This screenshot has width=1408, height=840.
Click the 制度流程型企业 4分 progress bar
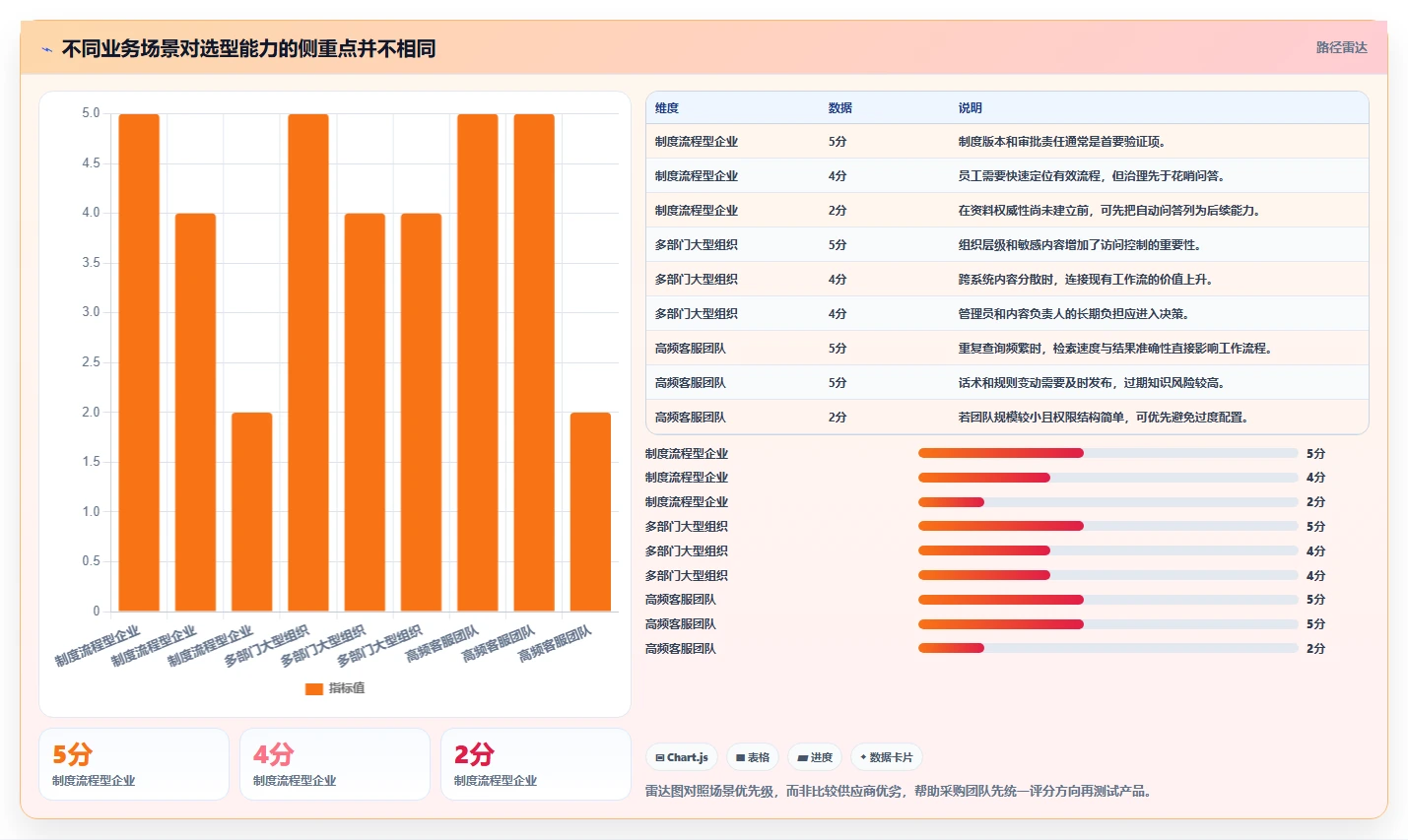click(x=1107, y=478)
